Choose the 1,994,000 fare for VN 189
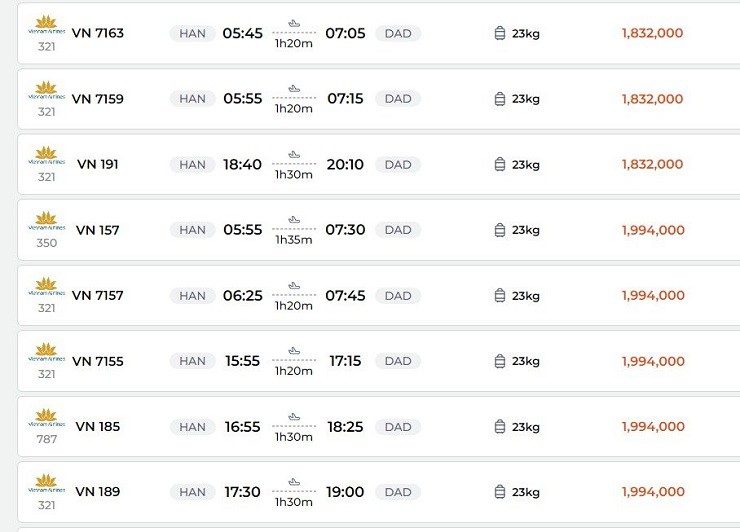This screenshot has height=532, width=740. (653, 492)
